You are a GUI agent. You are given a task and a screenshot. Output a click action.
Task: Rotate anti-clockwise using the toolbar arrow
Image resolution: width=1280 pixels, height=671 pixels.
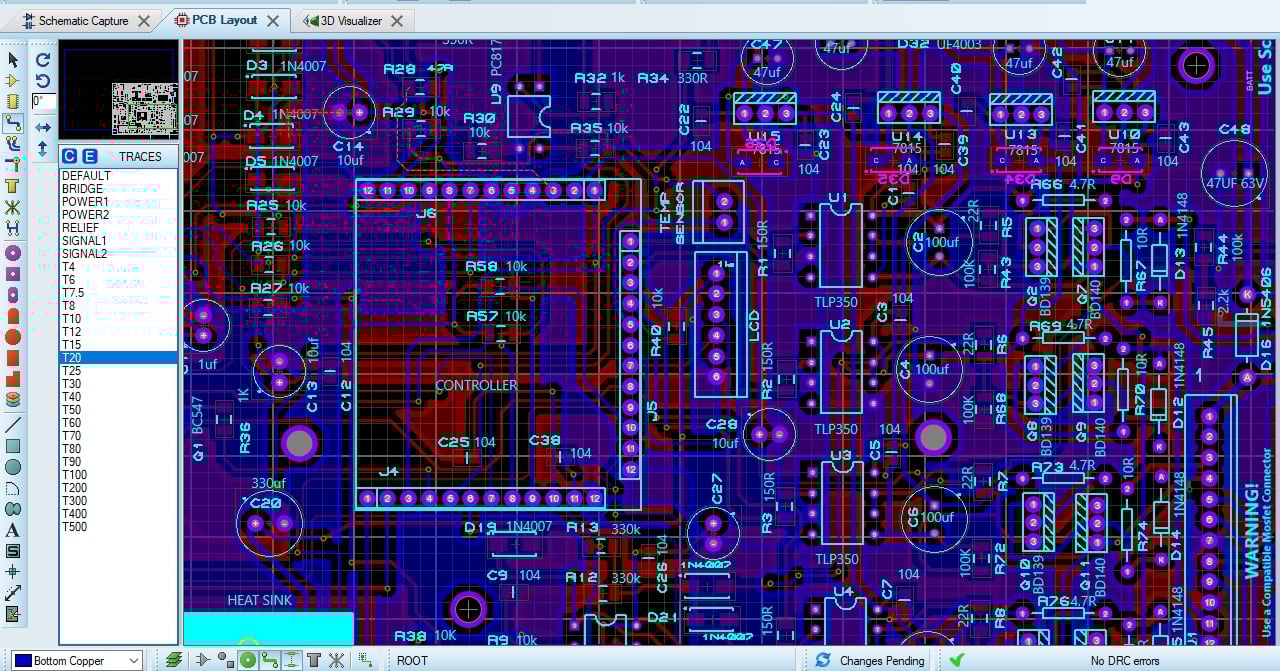(43, 80)
